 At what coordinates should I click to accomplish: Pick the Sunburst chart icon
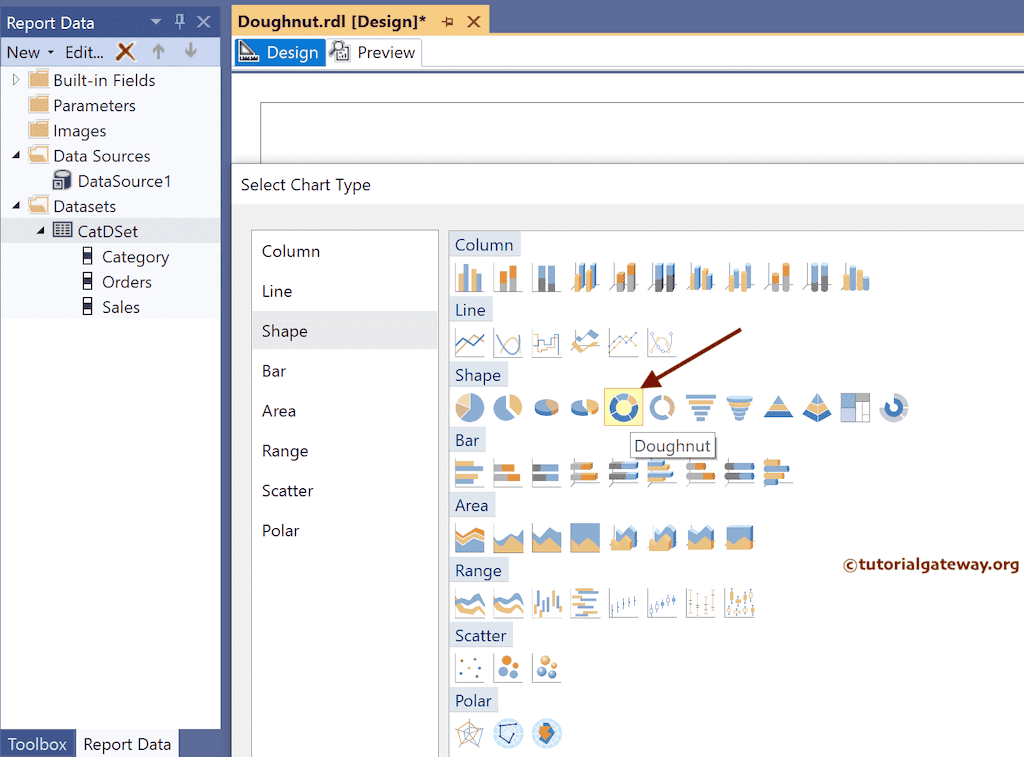click(x=893, y=408)
